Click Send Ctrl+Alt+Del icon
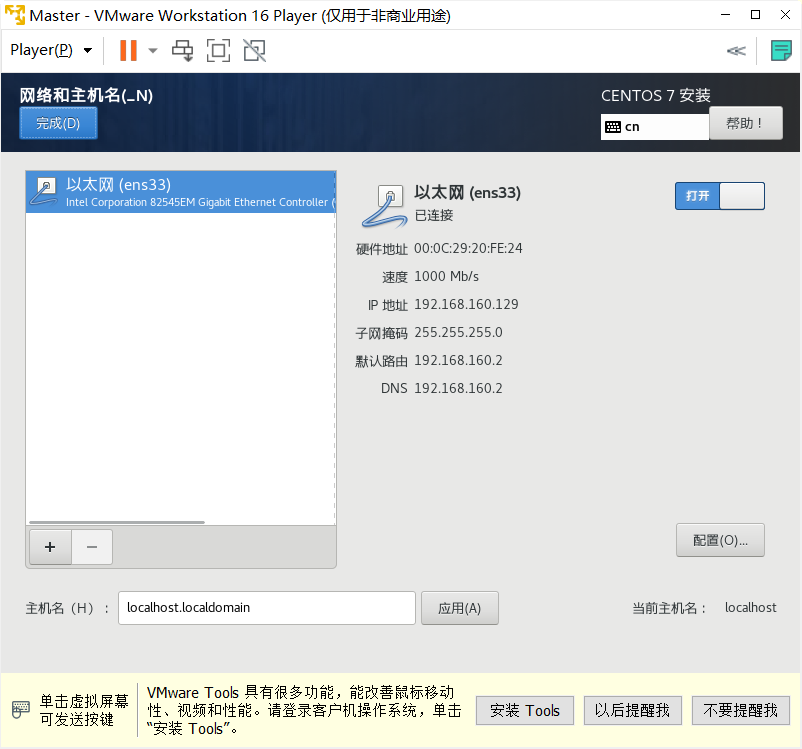 coord(183,51)
